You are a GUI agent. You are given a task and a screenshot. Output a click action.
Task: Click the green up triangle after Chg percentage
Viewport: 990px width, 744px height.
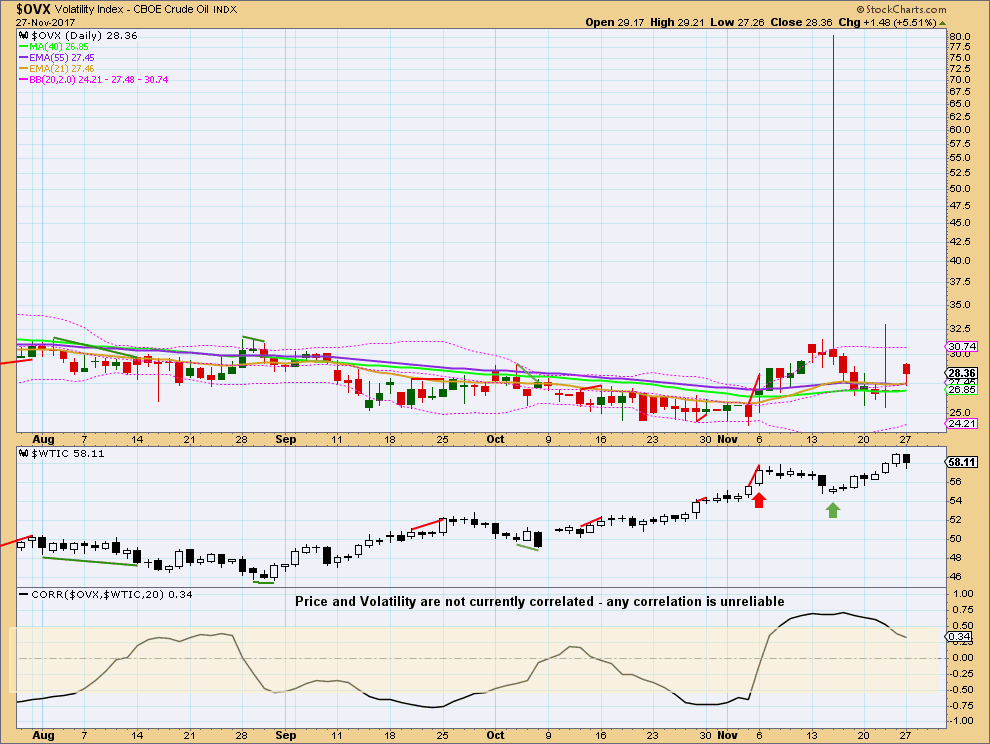click(x=943, y=23)
